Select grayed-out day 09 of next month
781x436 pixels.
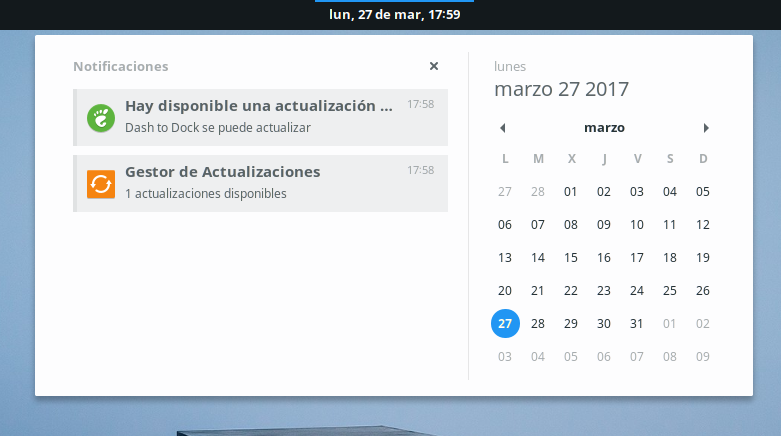[x=703, y=357]
